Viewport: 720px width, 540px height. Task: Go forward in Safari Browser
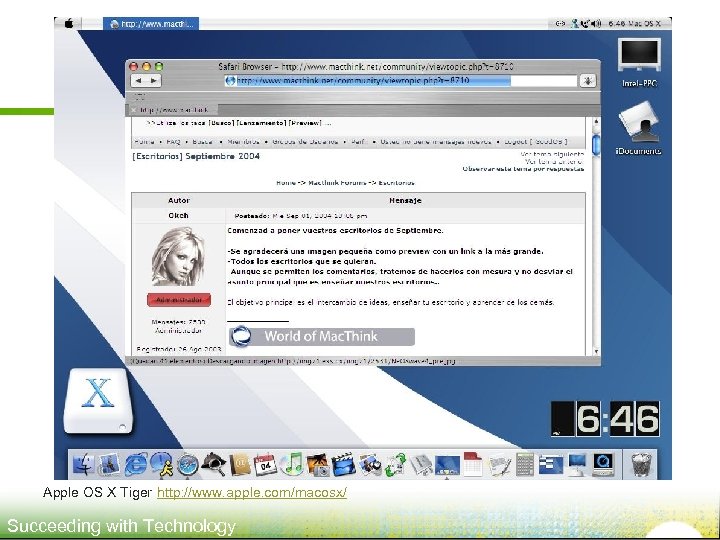(x=154, y=81)
